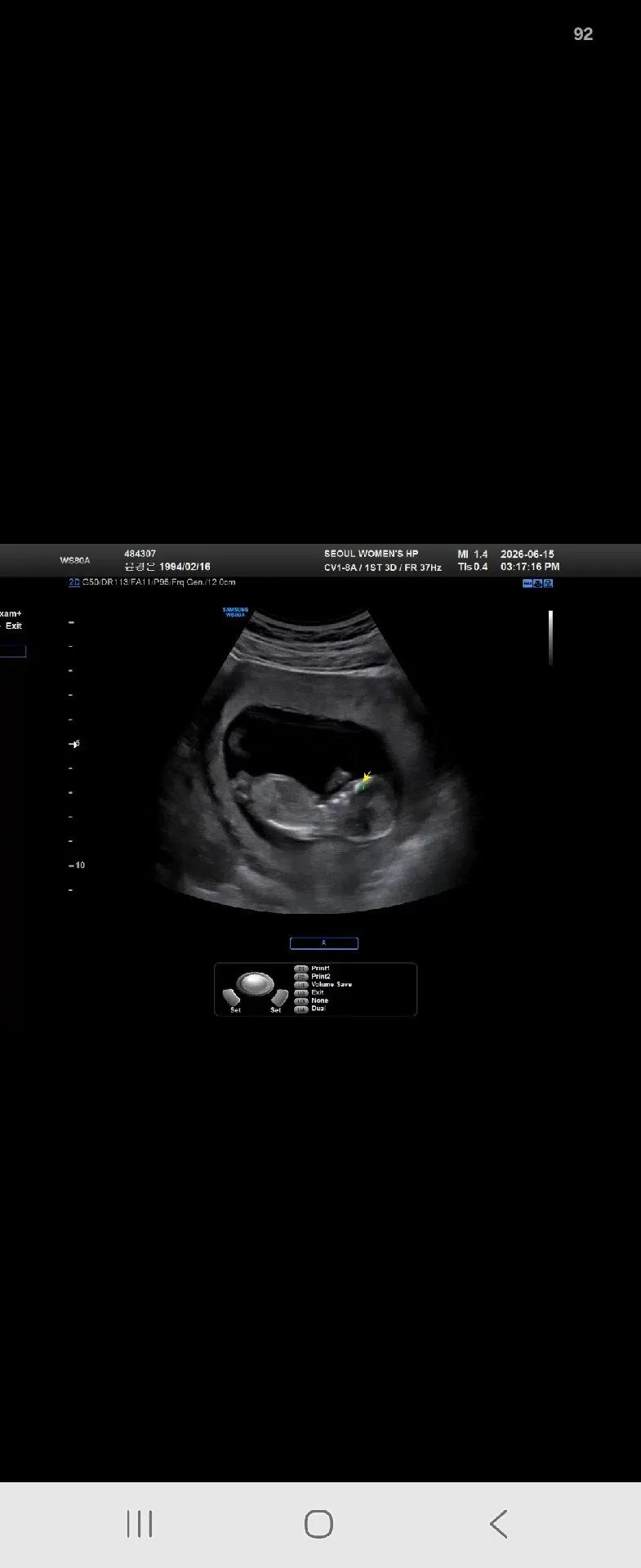Click the U3 key labeled None
The height and width of the screenshot is (1568, 641).
click(301, 1001)
